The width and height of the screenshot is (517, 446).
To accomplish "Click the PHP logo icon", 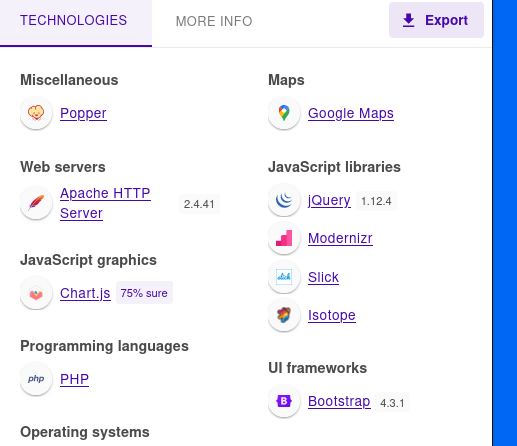I will [x=36, y=379].
